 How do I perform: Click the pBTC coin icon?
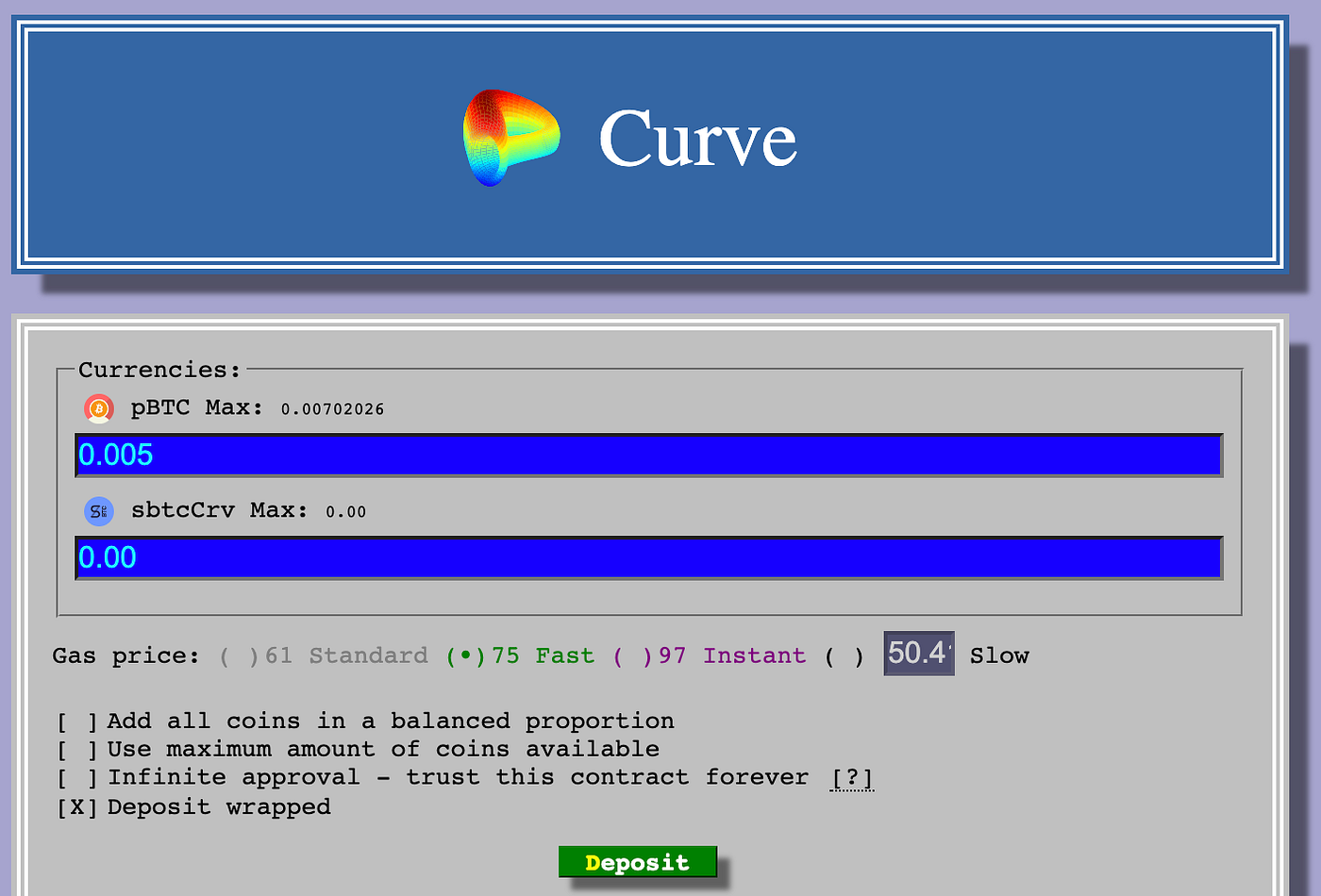(99, 408)
